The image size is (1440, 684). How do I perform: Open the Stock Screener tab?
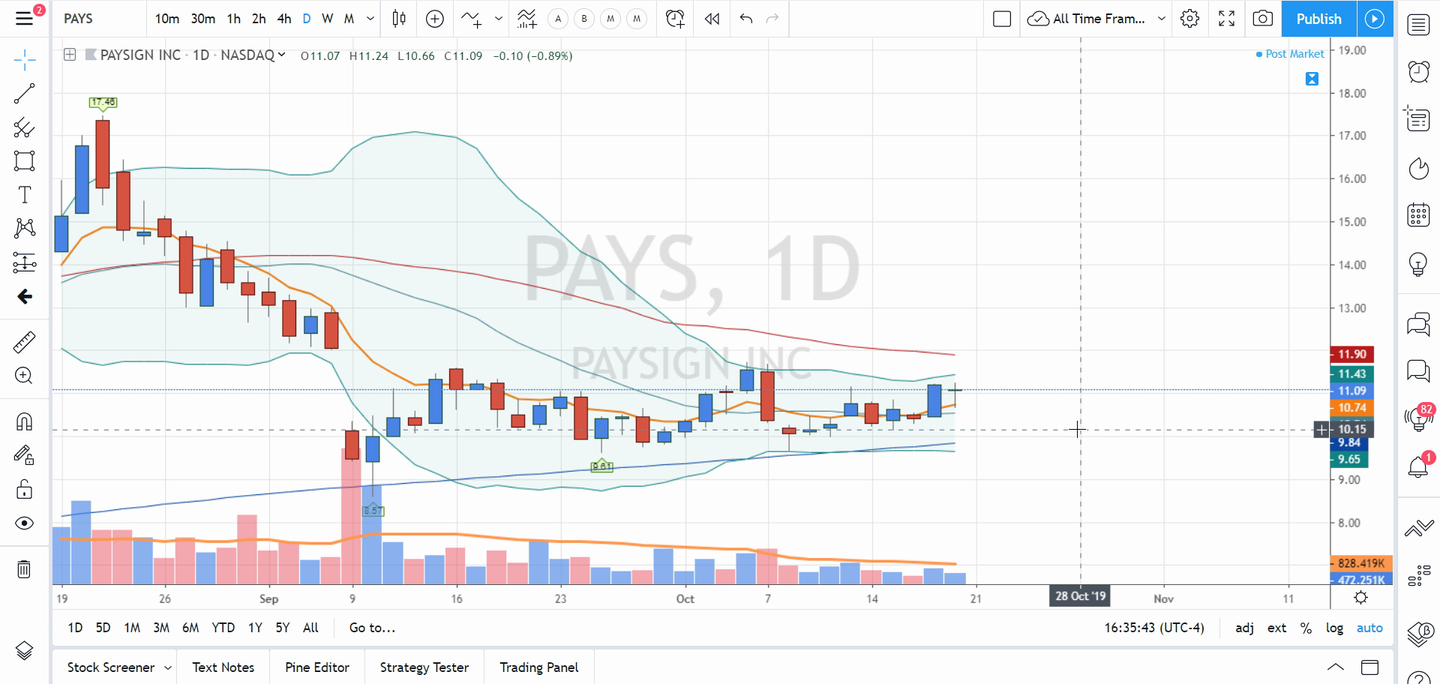(x=111, y=667)
